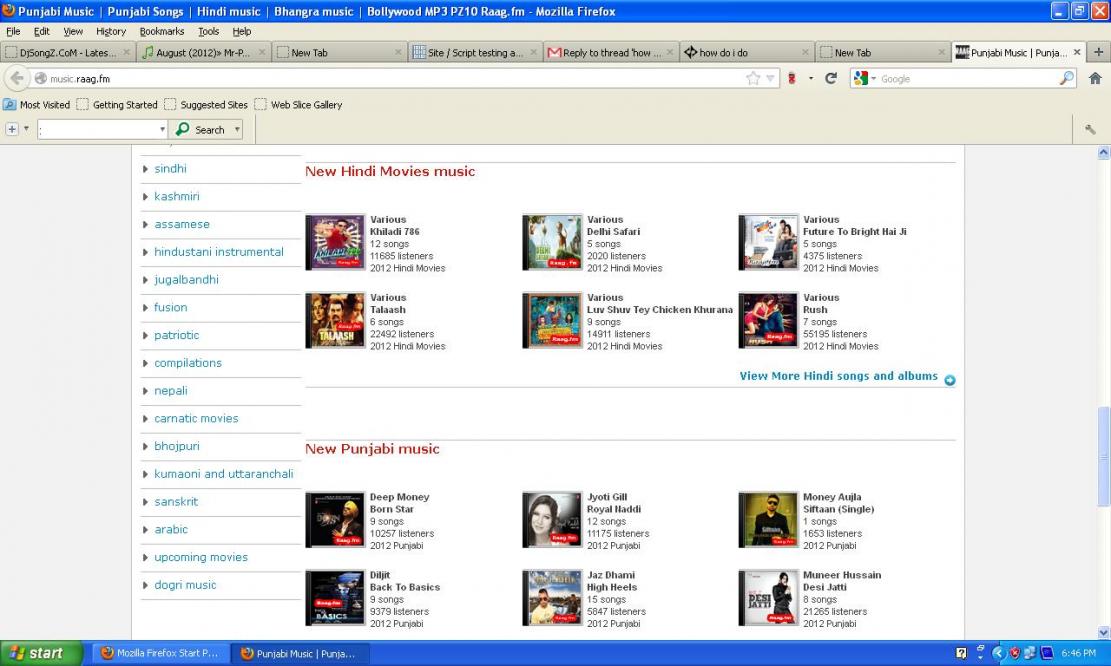This screenshot has width=1111, height=666.
Task: Click the blue arrow beside View More Hindi songs
Action: [x=949, y=380]
